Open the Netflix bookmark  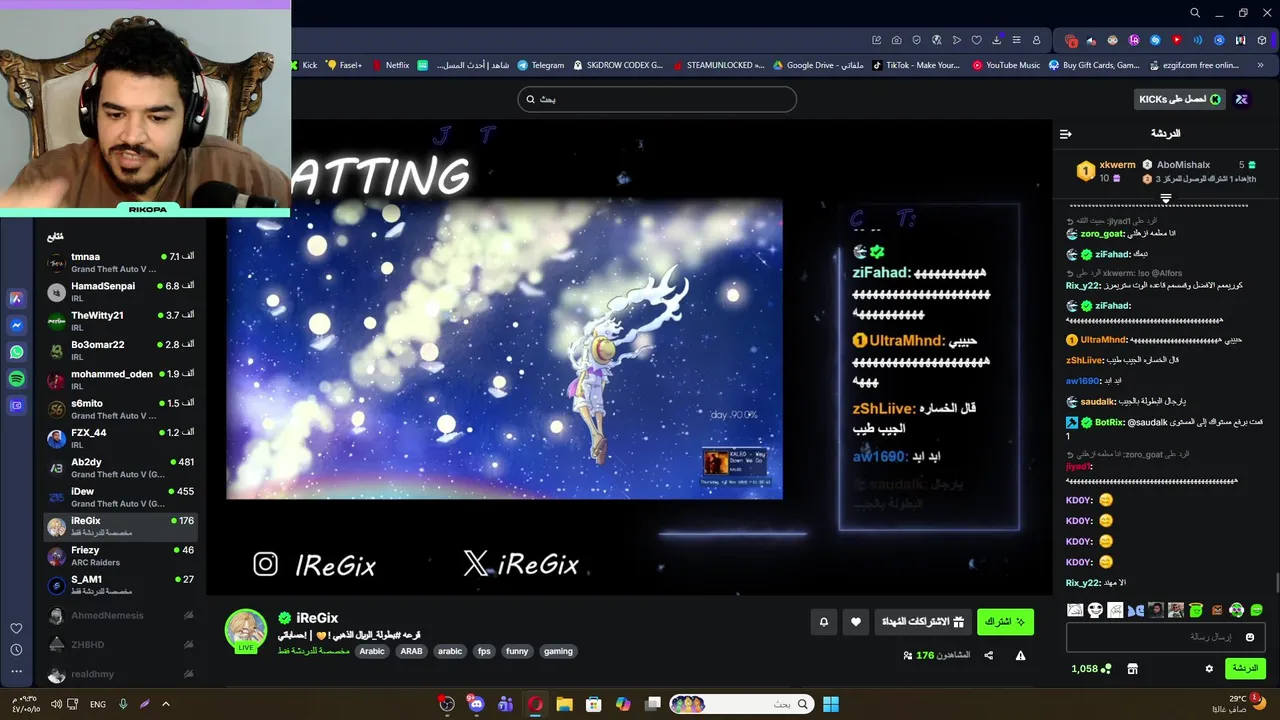click(x=389, y=65)
